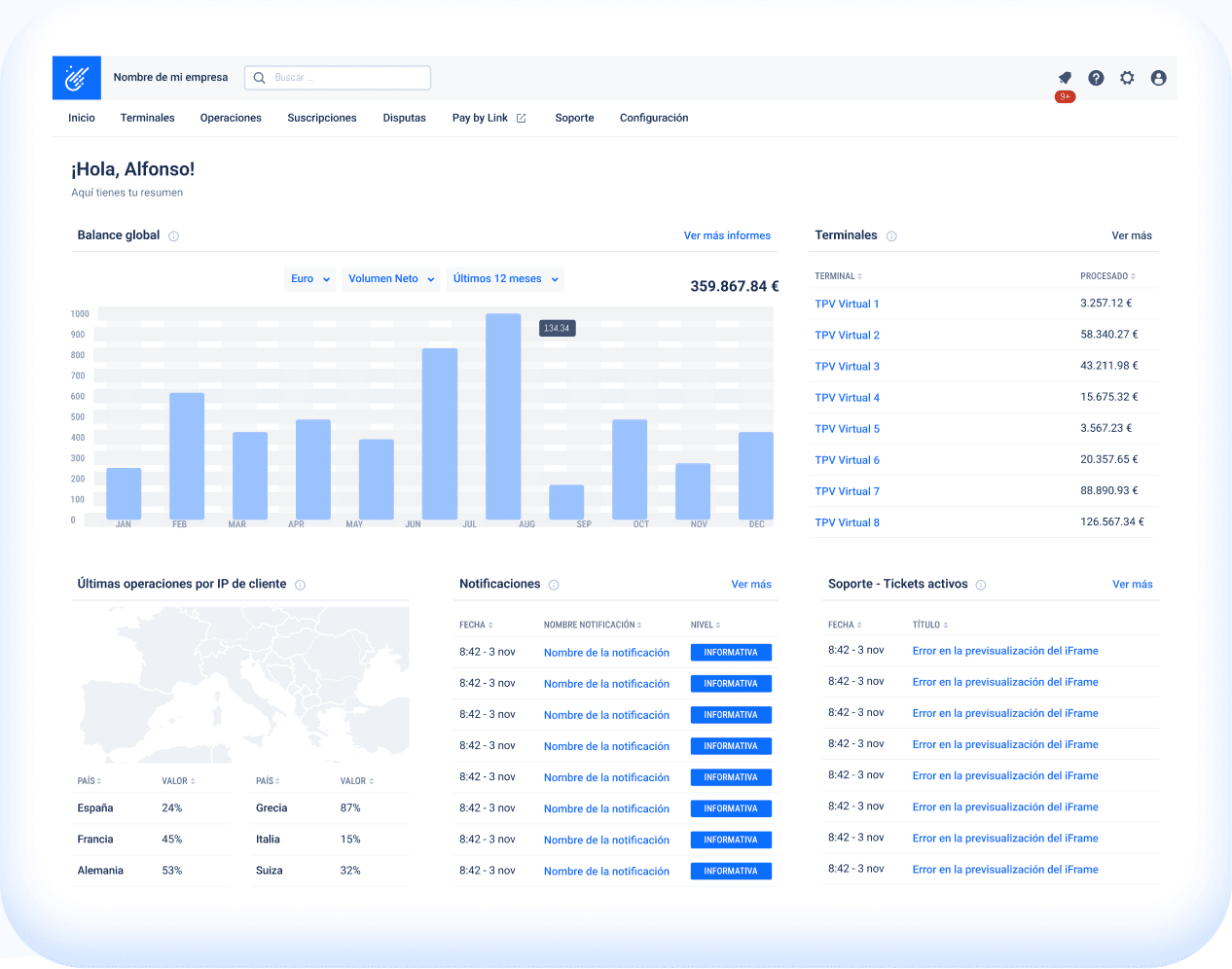Click the SEP bar in balance chart
1232x969 pixels.
coord(566,502)
